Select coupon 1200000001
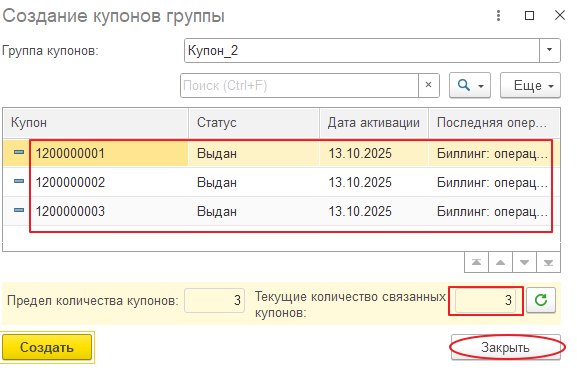Image resolution: width=577 pixels, height=372 pixels. [70, 153]
